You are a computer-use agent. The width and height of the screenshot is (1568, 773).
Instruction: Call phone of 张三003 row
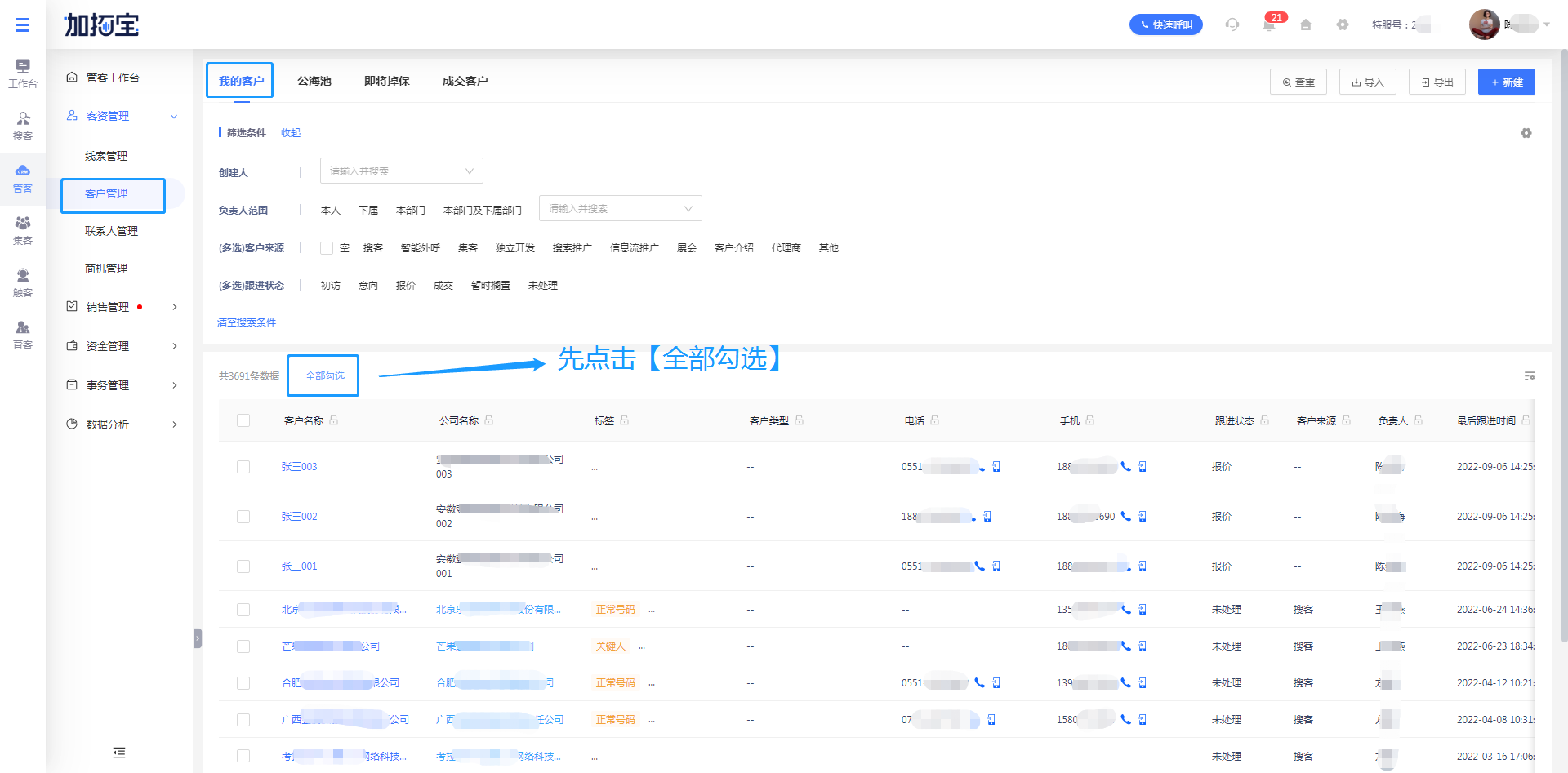(980, 467)
